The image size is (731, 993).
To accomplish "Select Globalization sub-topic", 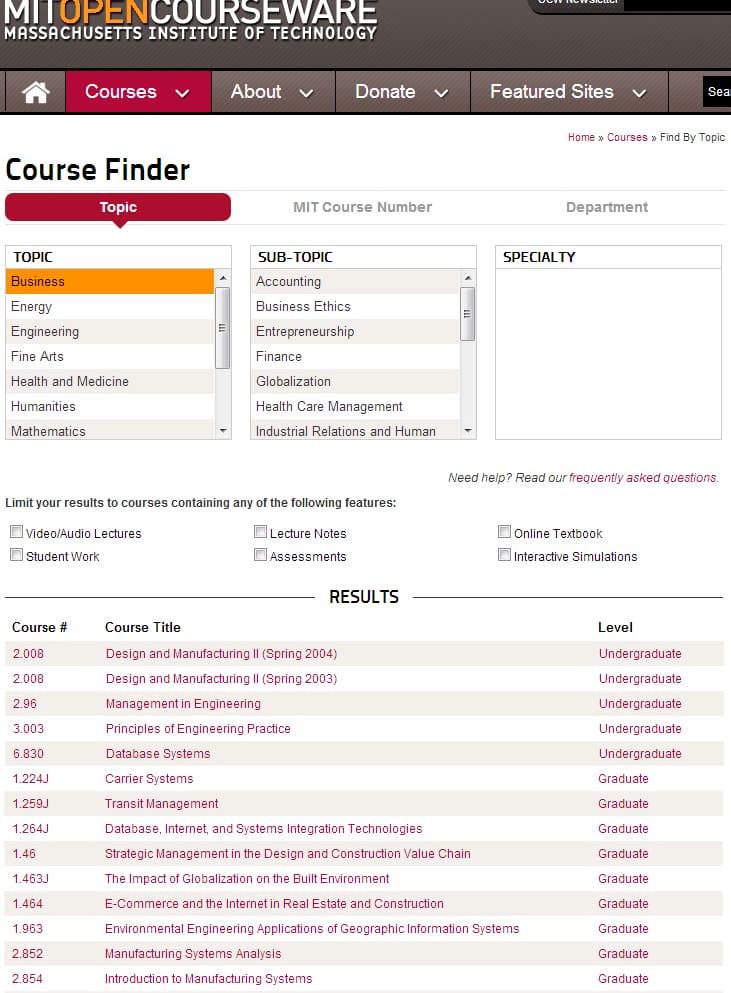I will [355, 381].
